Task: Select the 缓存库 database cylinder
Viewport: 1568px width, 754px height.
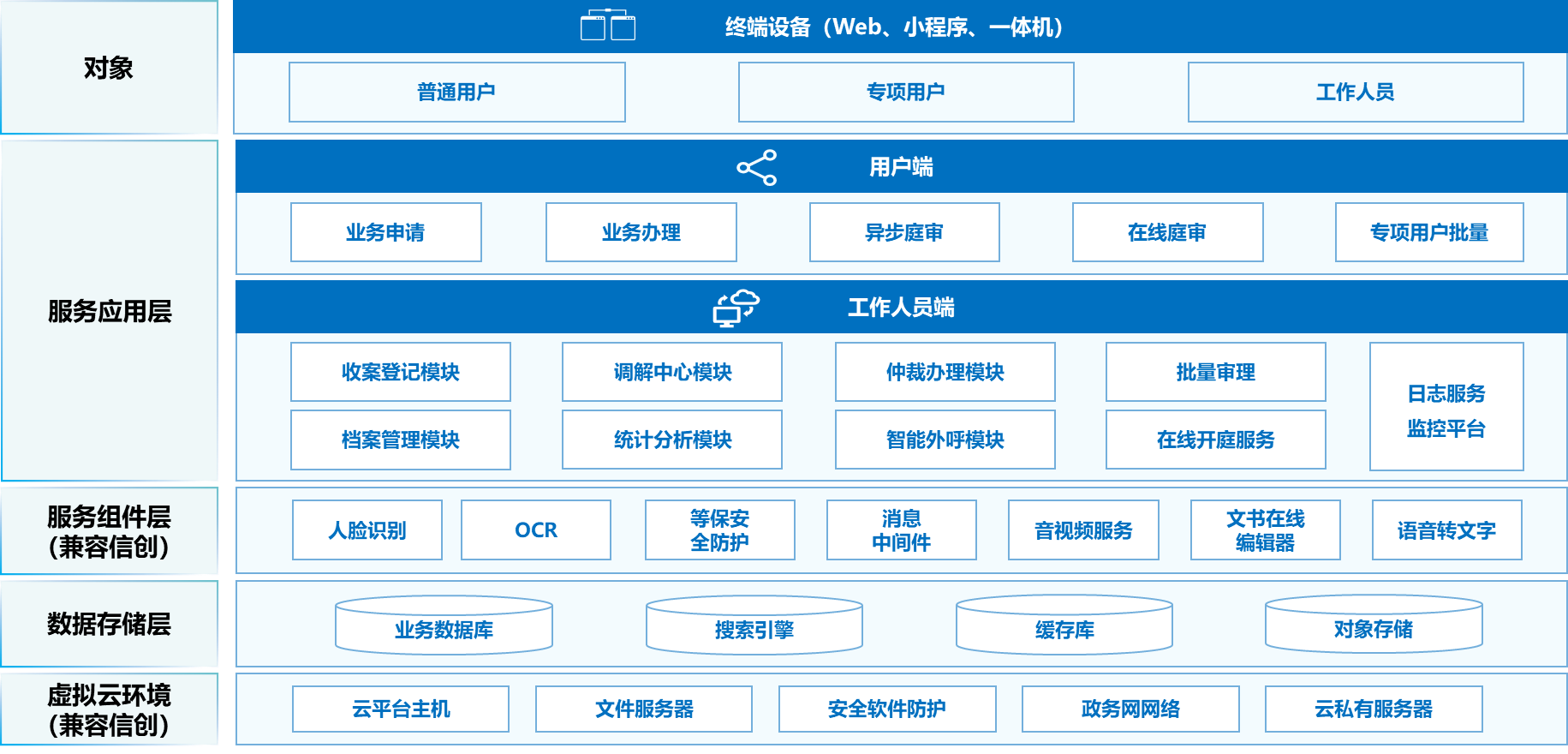Action: 1064,626
